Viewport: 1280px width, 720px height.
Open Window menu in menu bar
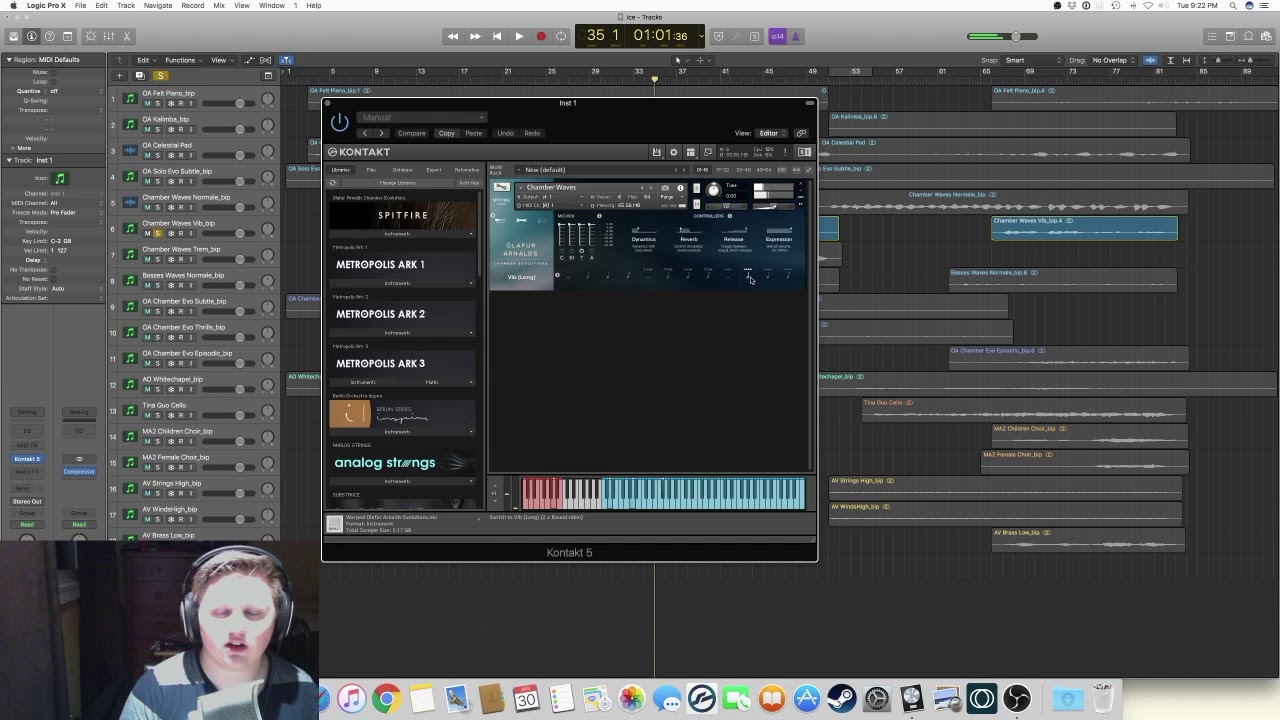[272, 5]
